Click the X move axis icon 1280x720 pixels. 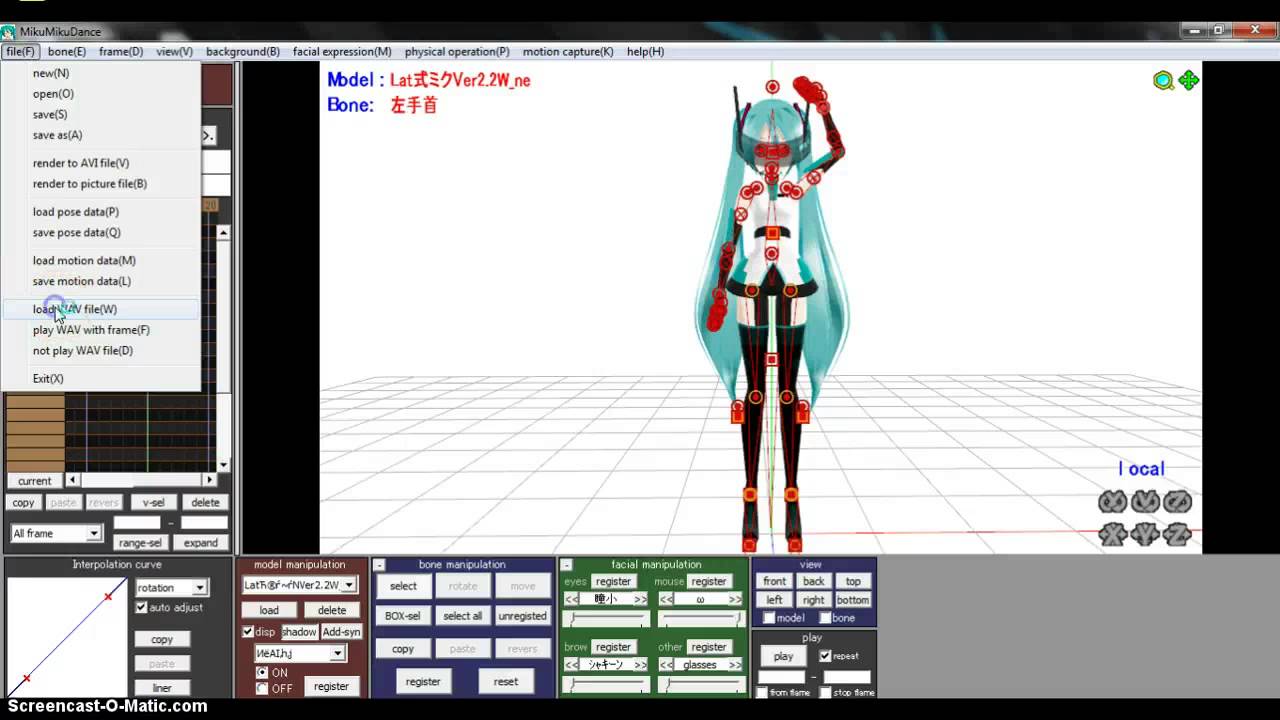[x=1113, y=534]
